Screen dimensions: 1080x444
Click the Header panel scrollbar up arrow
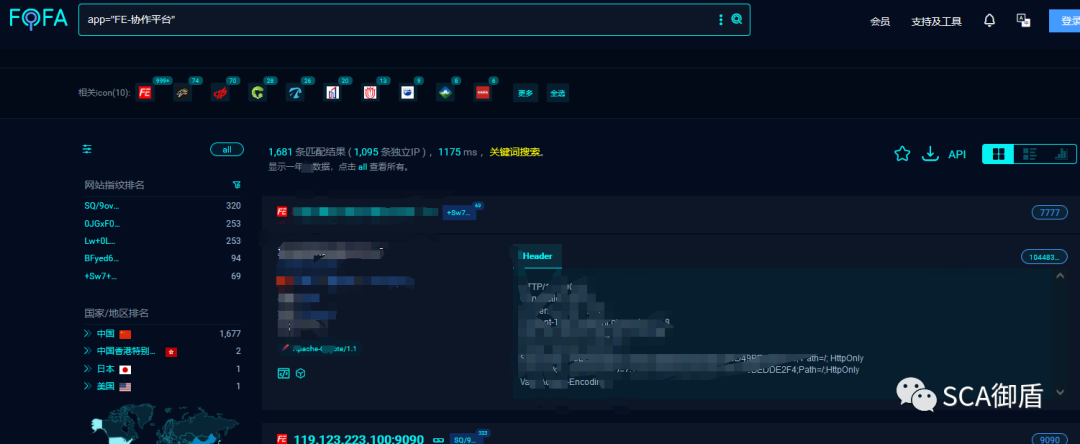pos(1061,276)
